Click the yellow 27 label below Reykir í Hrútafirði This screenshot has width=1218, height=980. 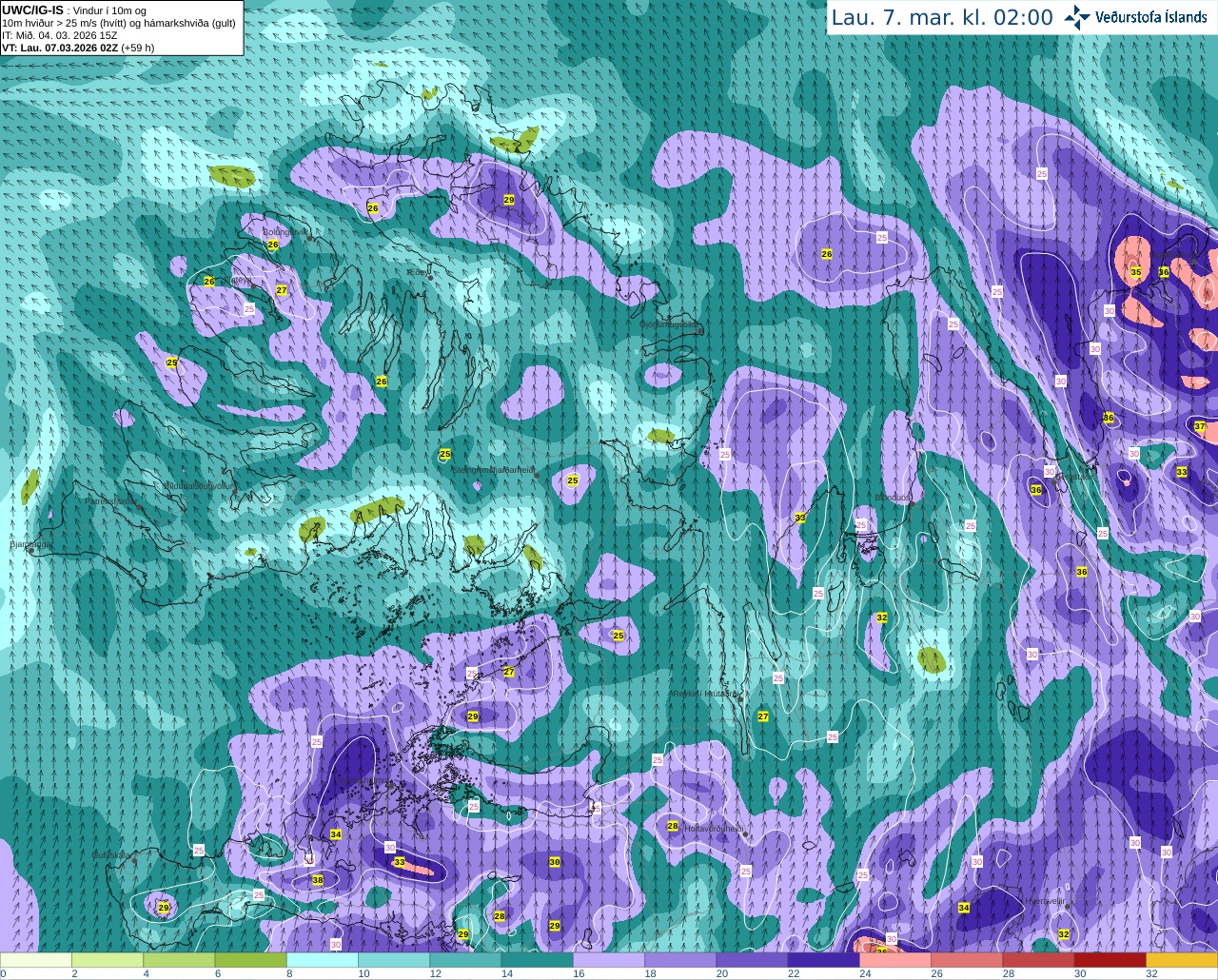point(763,716)
